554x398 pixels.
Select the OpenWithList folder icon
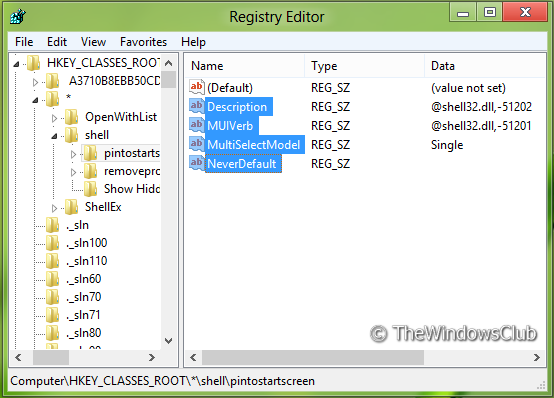(71, 117)
